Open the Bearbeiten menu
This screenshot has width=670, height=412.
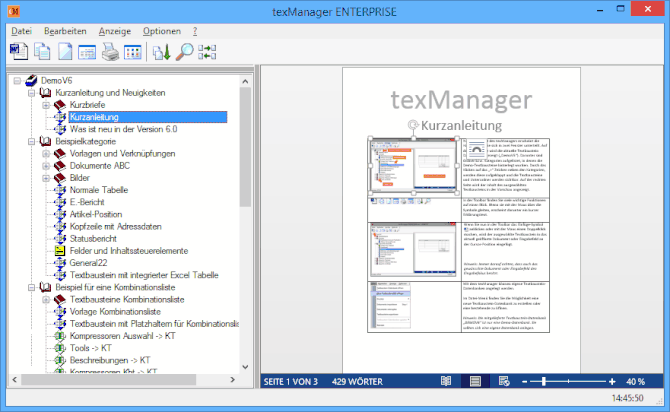point(65,31)
